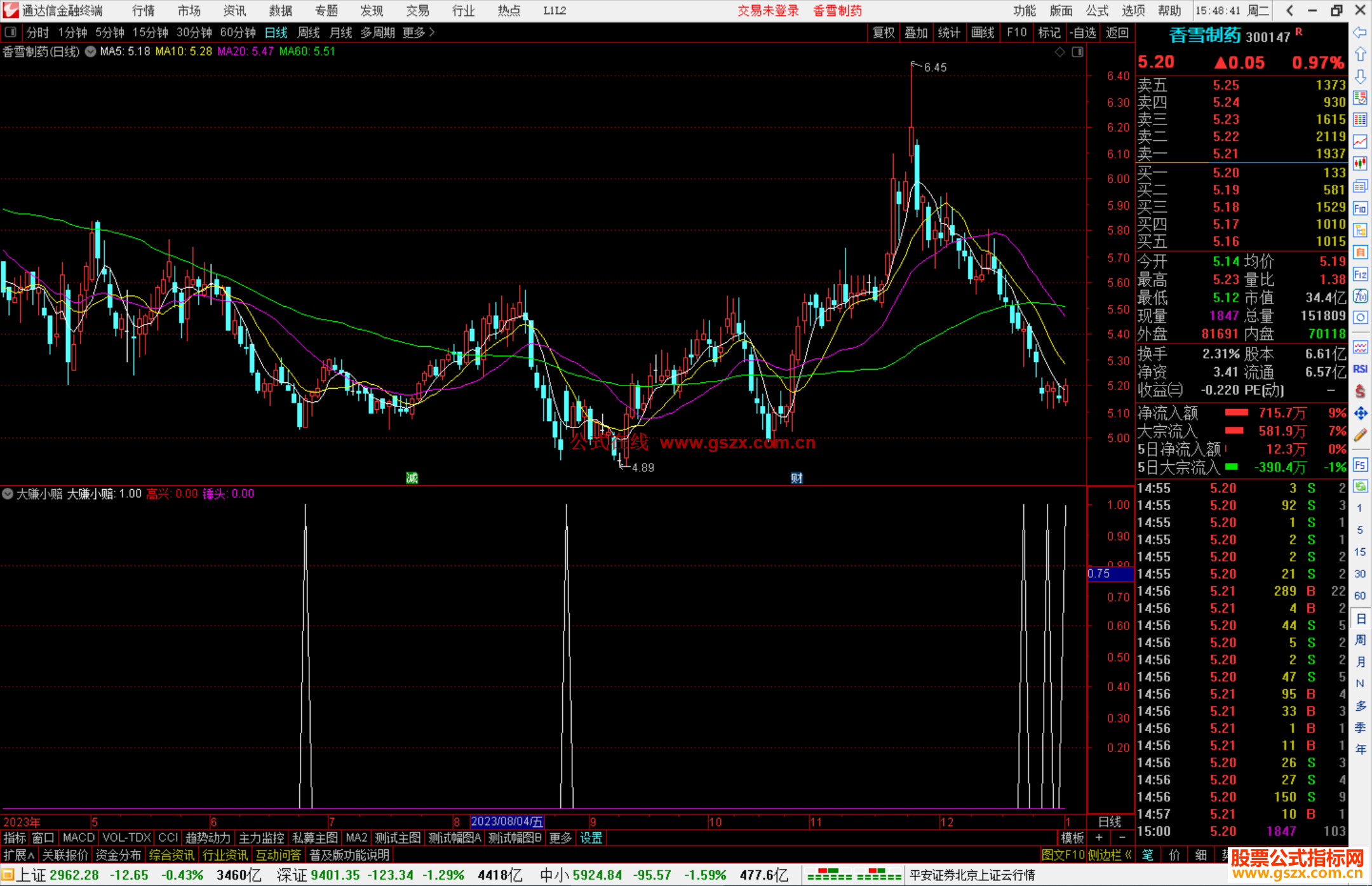Click the green refresh icon in sidebar
This screenshot has height=886, width=1372.
1360,487
